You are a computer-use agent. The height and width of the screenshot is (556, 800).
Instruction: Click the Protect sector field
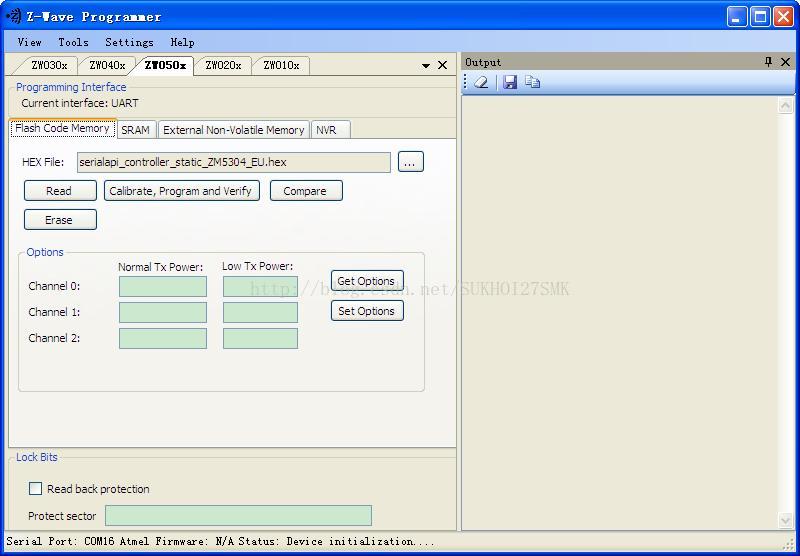pyautogui.click(x=238, y=516)
